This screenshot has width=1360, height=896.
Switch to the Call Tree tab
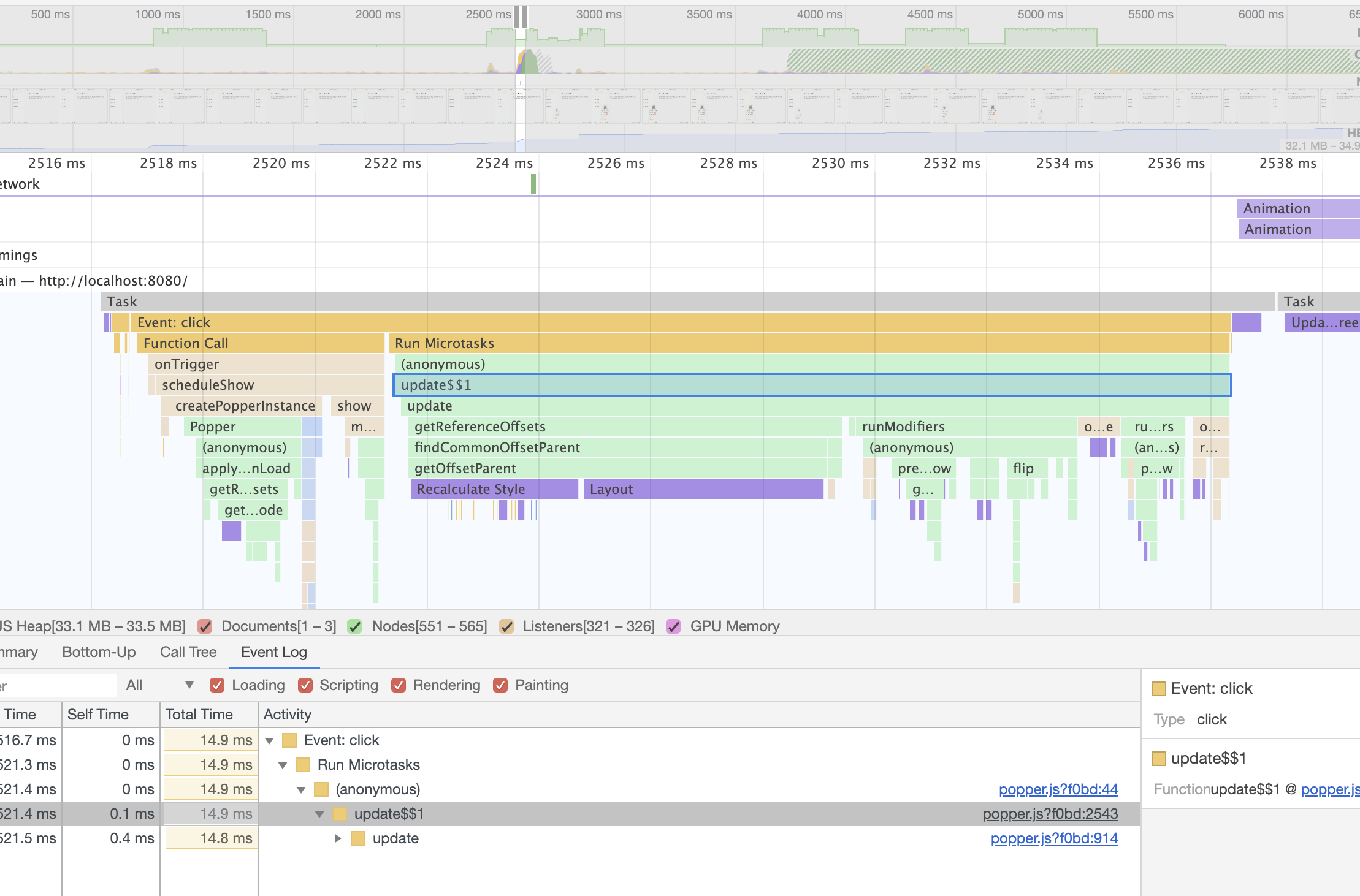coord(188,652)
